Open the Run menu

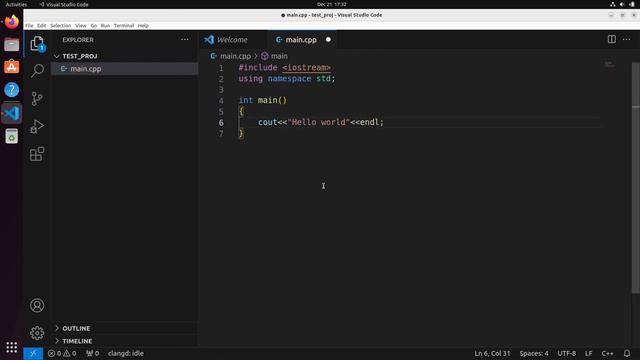click(x=105, y=25)
